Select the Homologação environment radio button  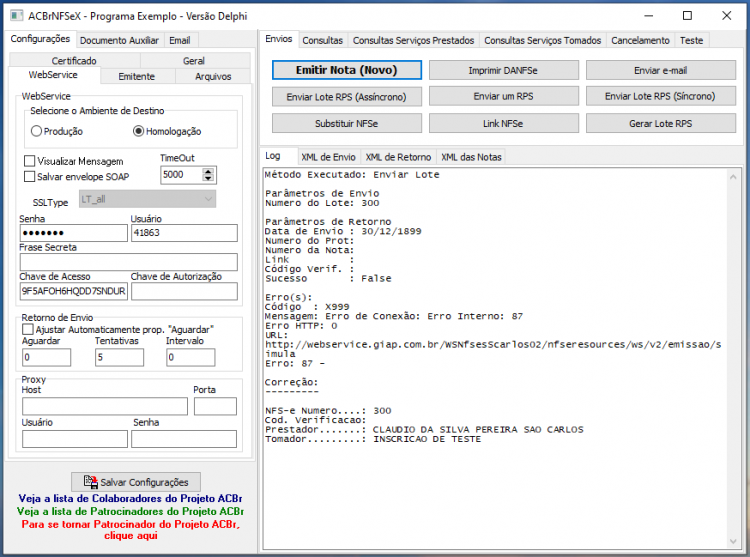coord(138,131)
